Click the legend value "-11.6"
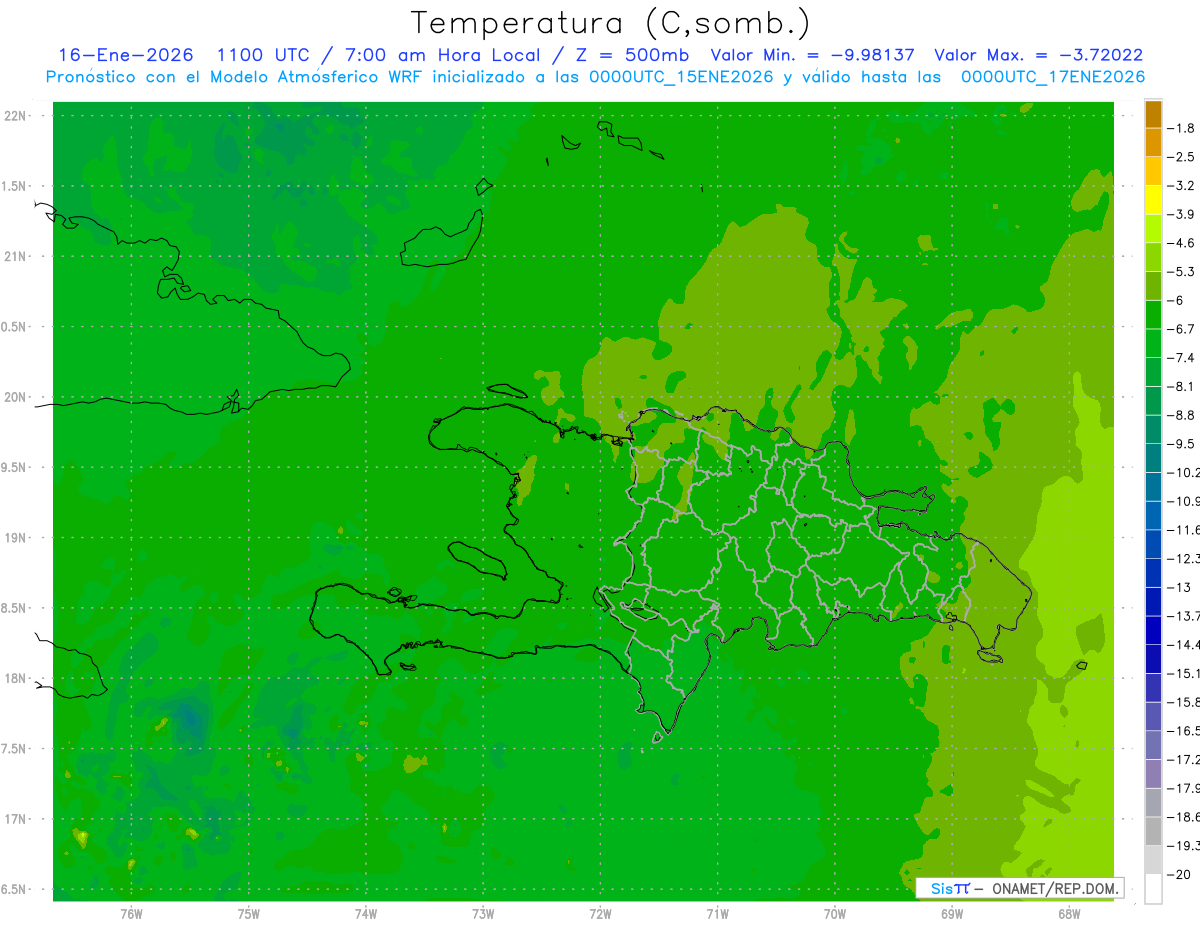 click(x=1183, y=529)
